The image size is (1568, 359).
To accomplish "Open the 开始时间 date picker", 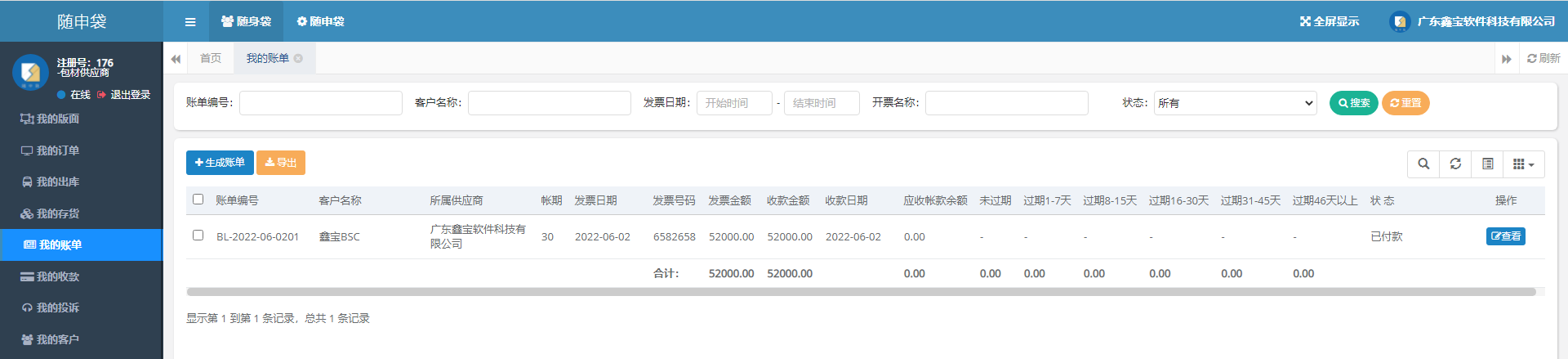I will 734,103.
